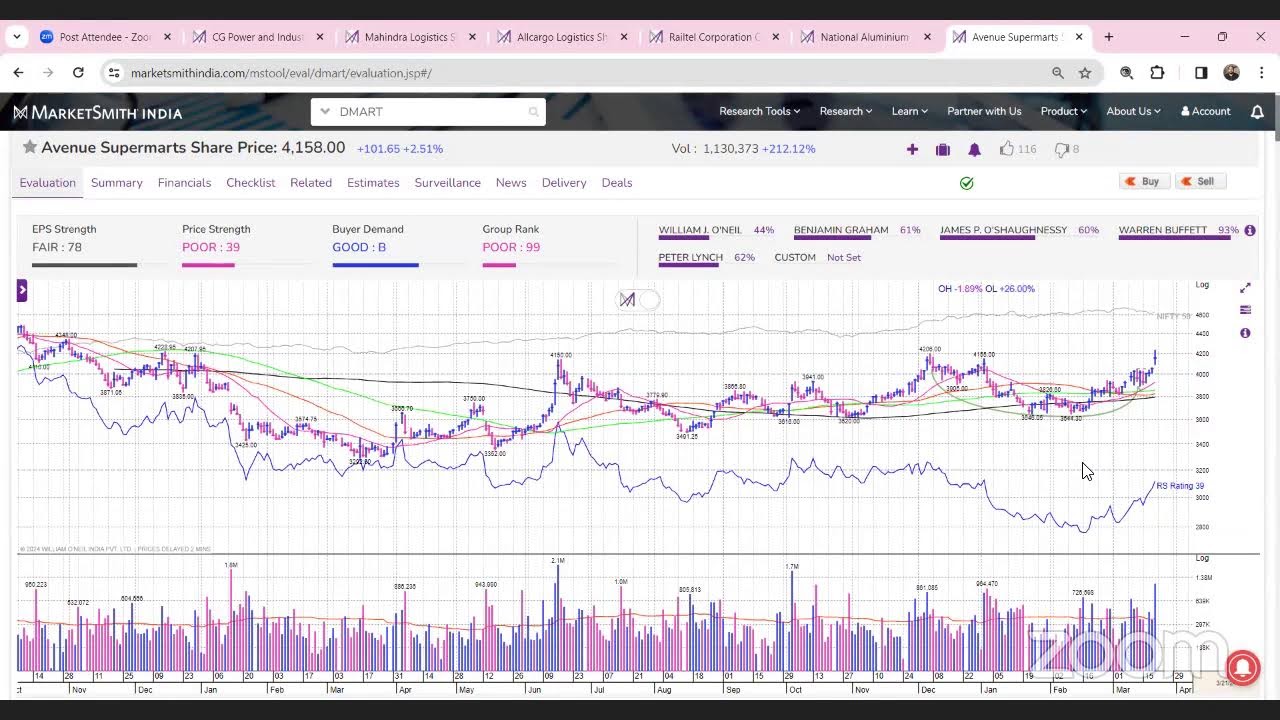
Task: Switch to Railtel Corporation browser tab
Action: pos(713,37)
